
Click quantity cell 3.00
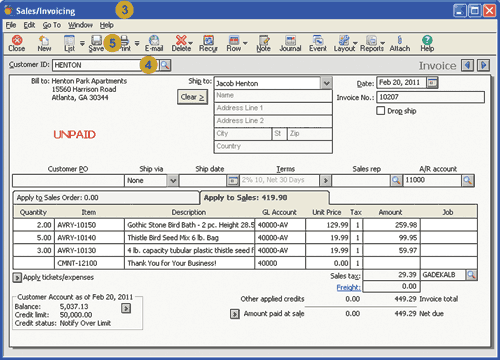tap(33, 250)
